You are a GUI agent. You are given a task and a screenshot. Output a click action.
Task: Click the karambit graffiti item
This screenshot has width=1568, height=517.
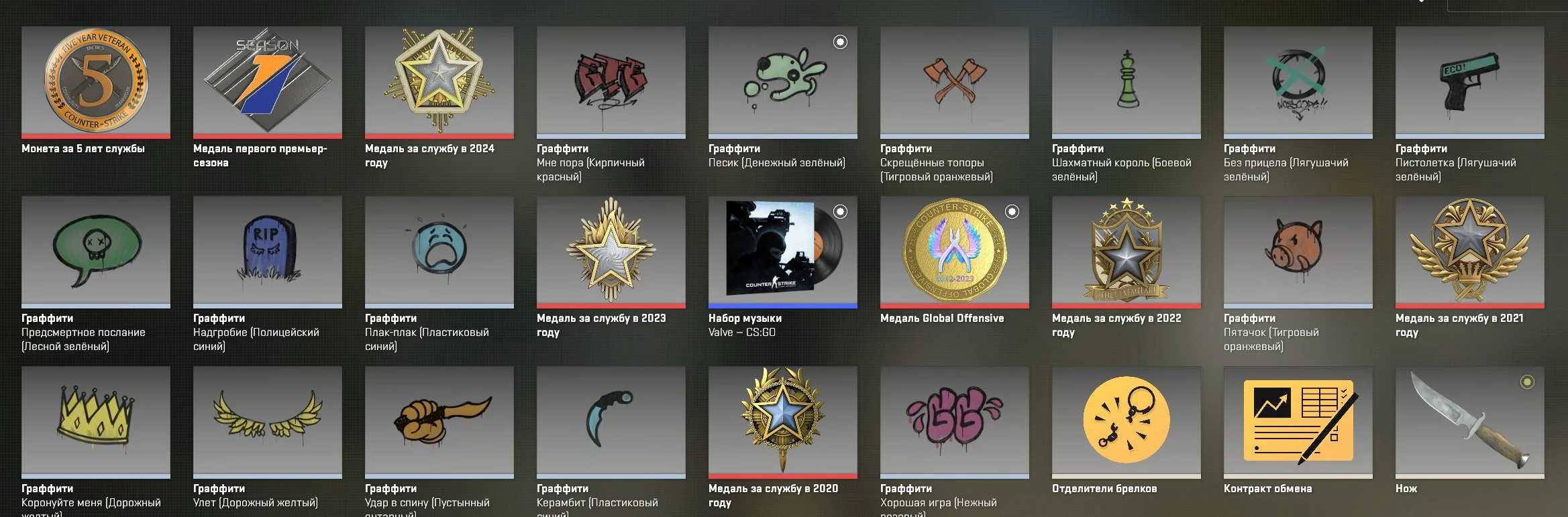(x=611, y=422)
